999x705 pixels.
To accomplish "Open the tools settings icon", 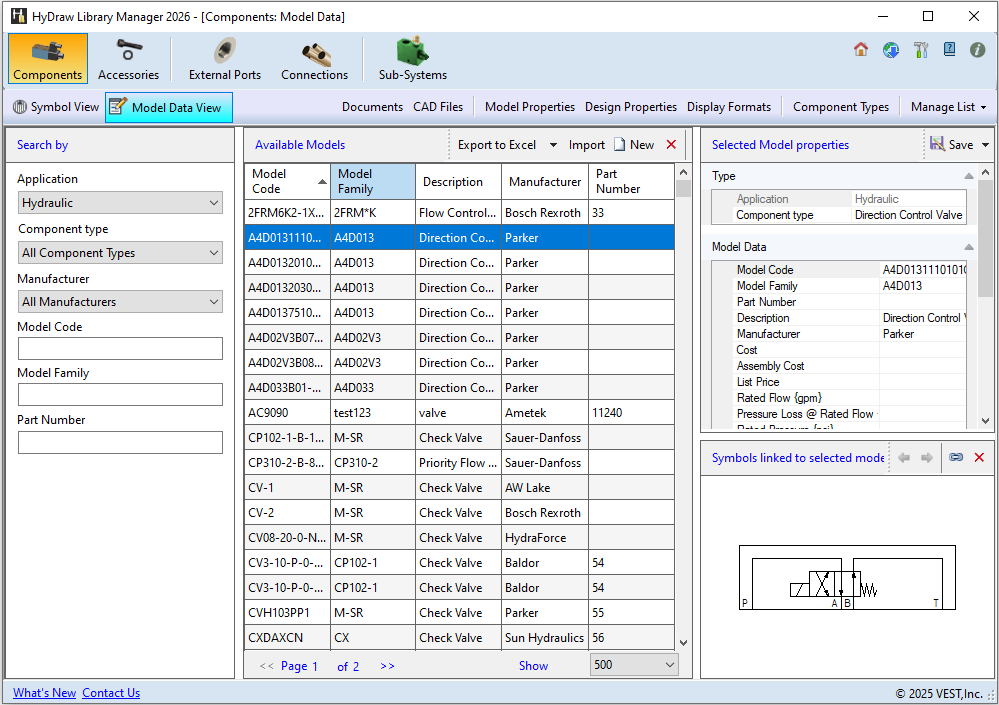I will 921,50.
